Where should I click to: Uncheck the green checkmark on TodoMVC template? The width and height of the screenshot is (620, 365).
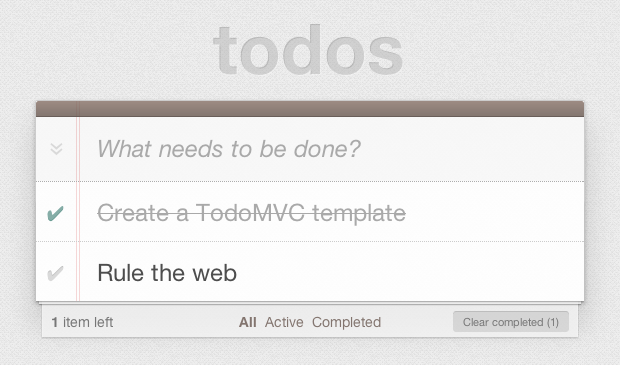pos(55,214)
